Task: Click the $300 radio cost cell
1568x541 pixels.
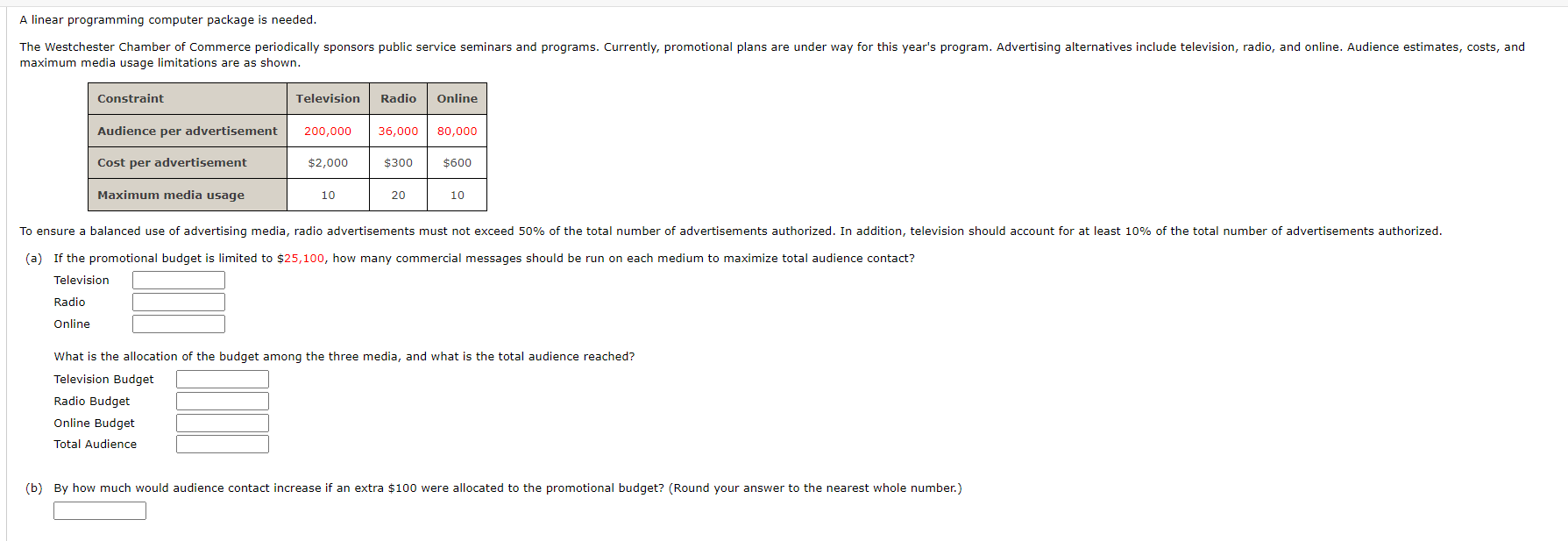Action: [398, 162]
